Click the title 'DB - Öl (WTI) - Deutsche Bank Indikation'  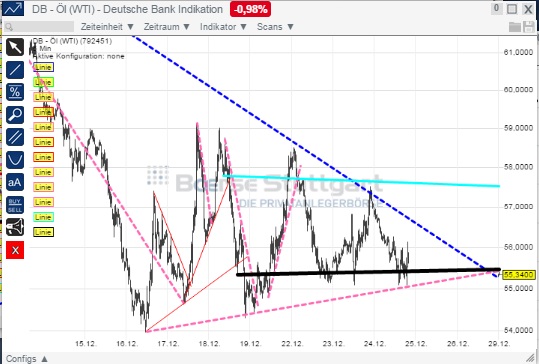pyautogui.click(x=128, y=9)
